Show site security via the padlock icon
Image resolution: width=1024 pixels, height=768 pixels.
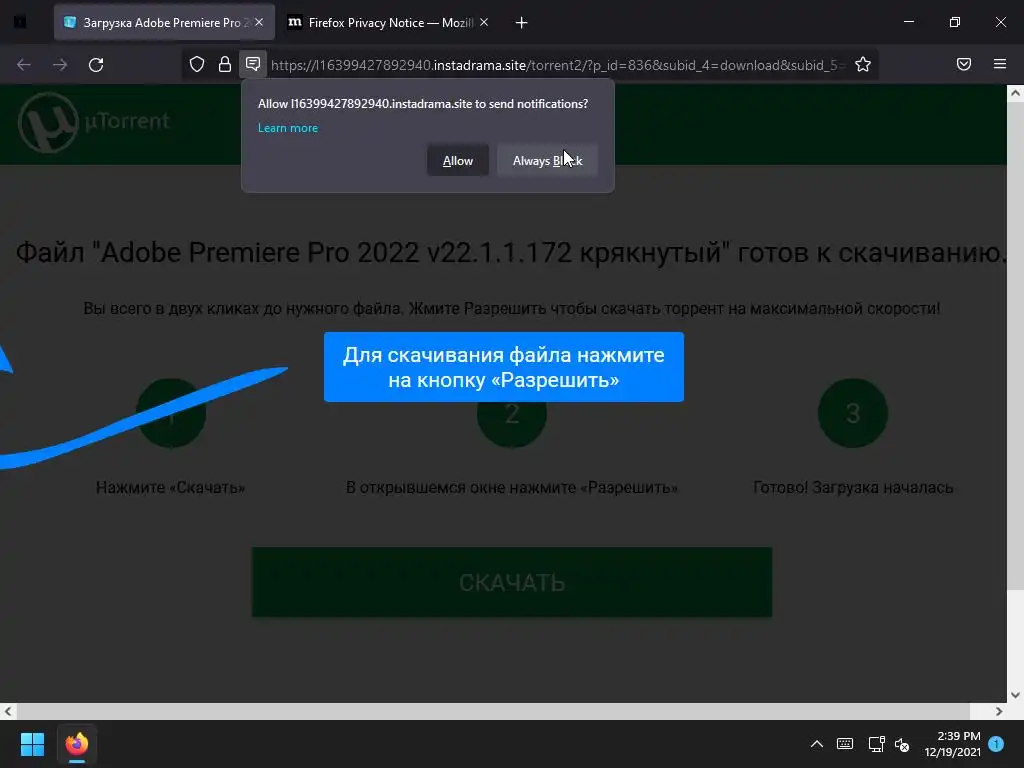click(225, 64)
